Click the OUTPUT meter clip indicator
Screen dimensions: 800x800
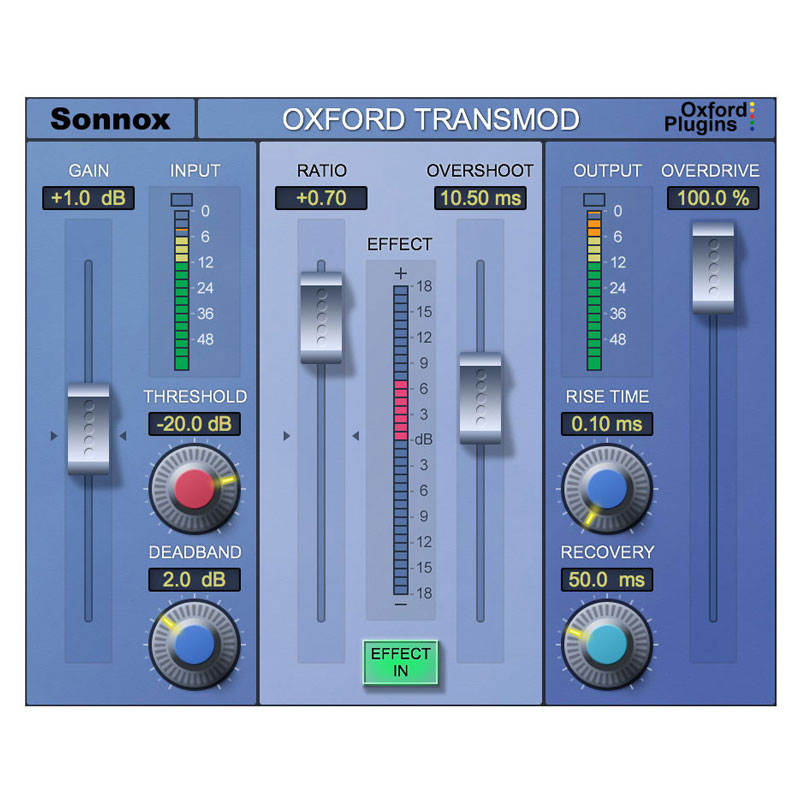[x=594, y=199]
